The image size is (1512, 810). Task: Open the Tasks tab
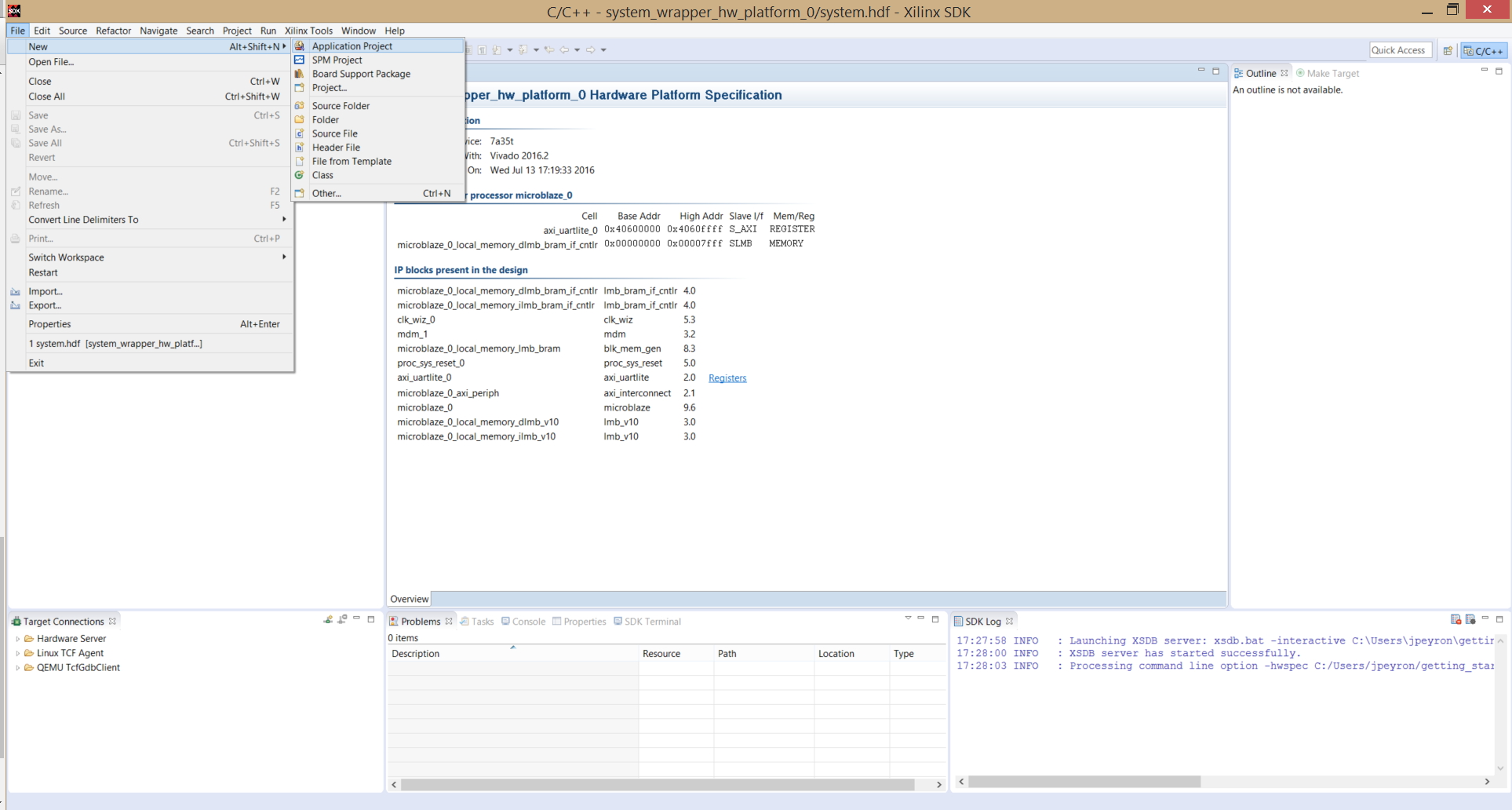(x=476, y=622)
